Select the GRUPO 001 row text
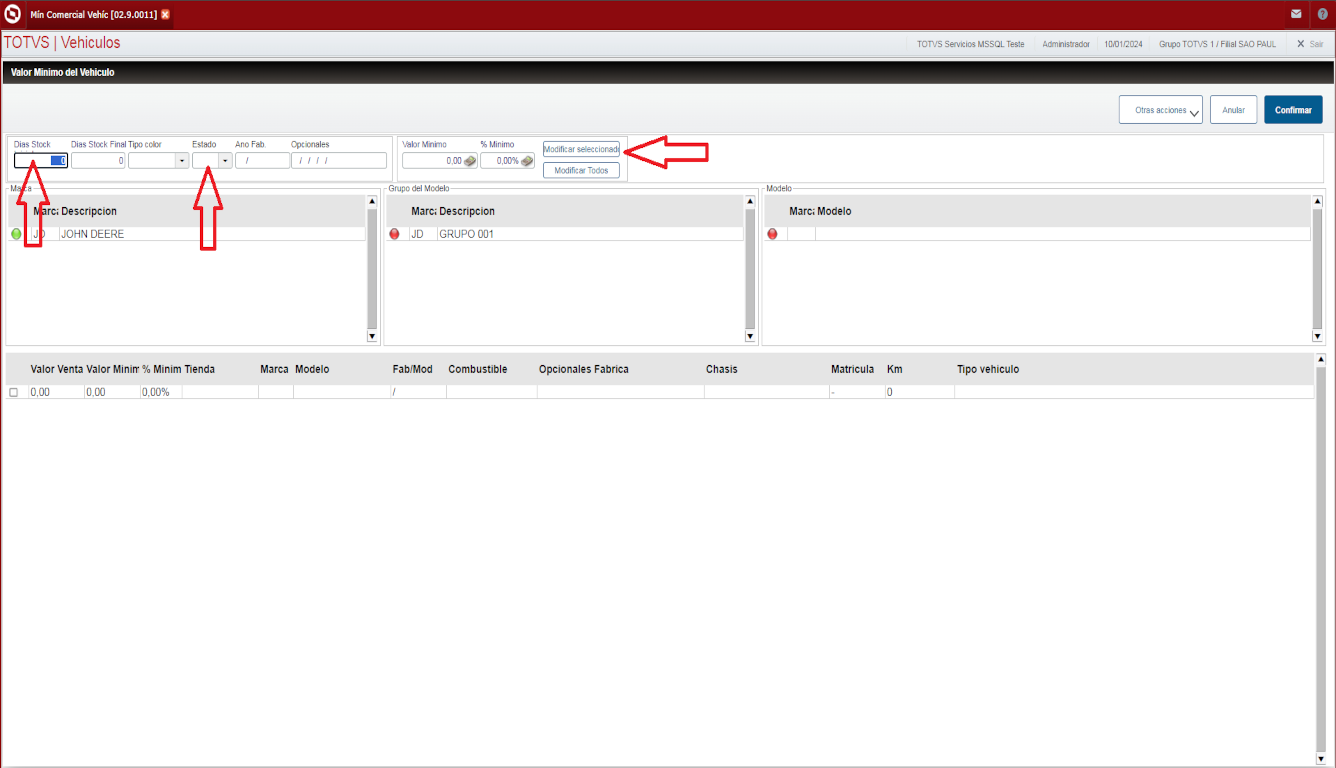Viewport: 1336px width, 768px height. [x=466, y=234]
